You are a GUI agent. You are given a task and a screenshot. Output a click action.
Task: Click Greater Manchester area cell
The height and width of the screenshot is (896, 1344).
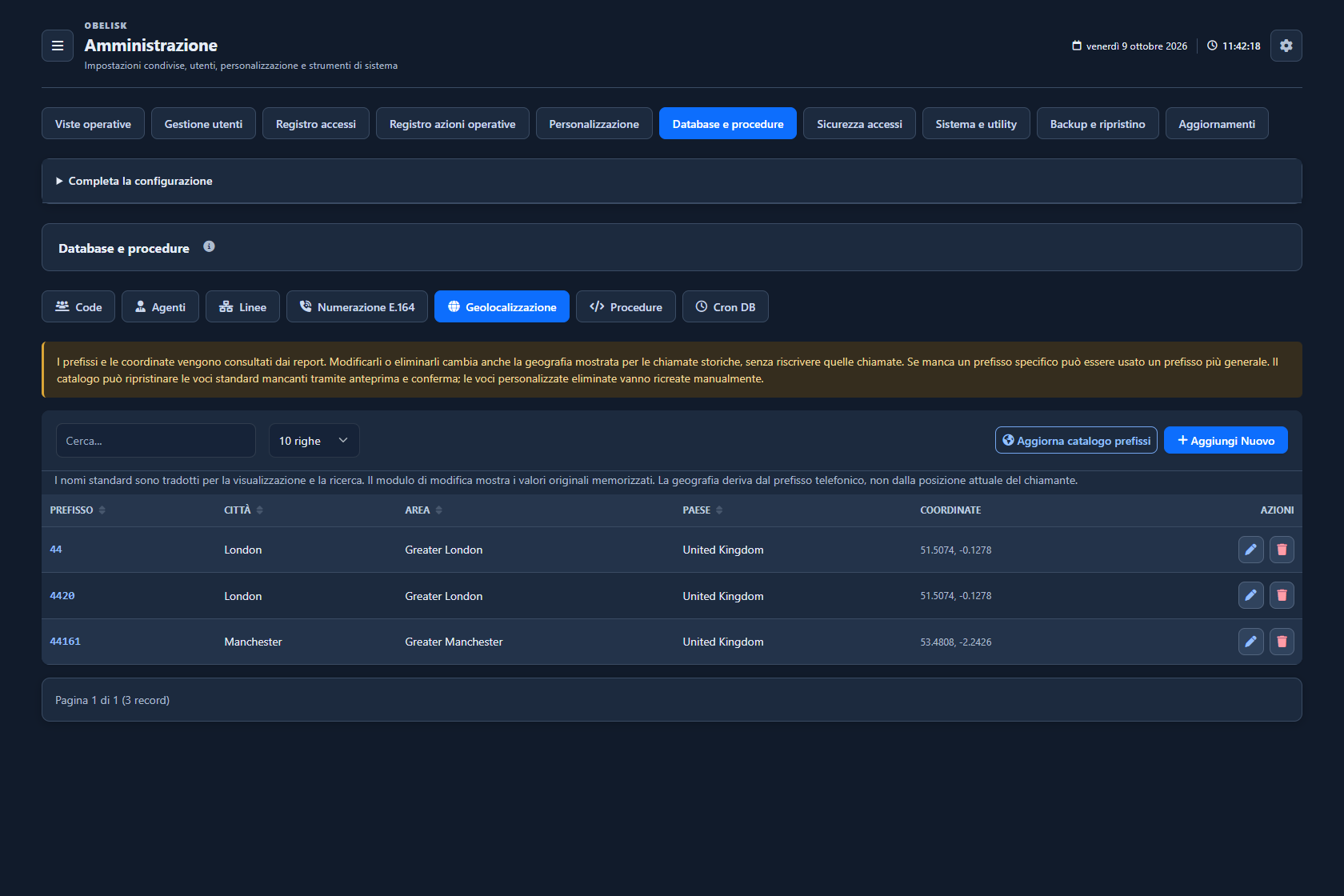pos(454,642)
